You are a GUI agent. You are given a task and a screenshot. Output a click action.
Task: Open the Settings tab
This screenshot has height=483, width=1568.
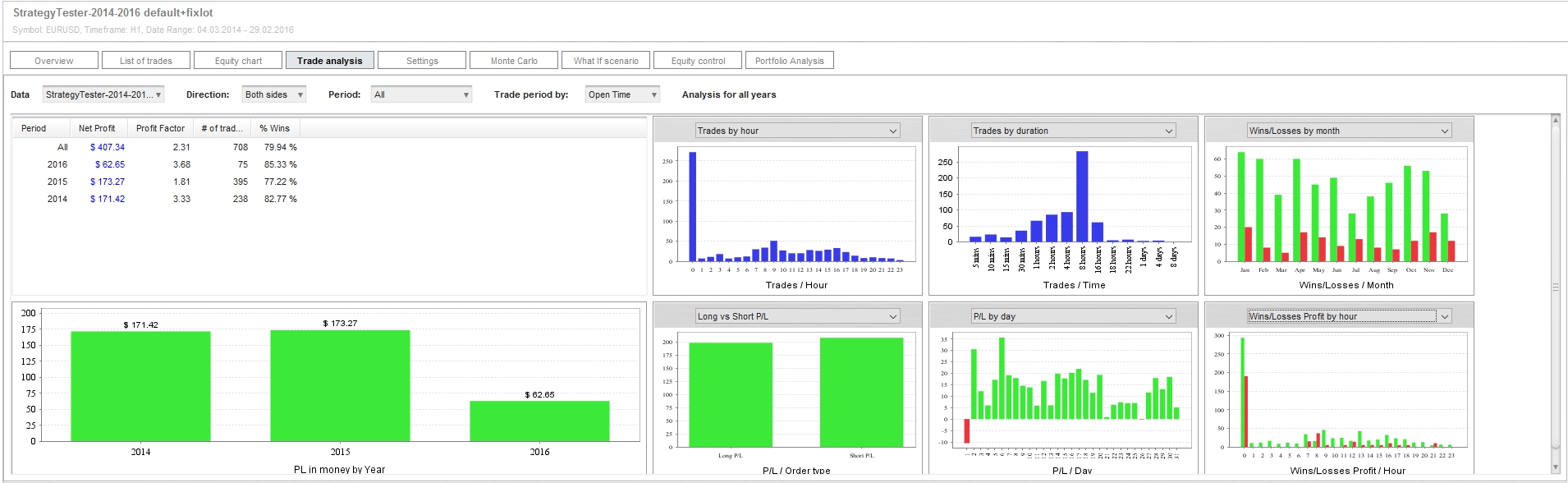(422, 61)
